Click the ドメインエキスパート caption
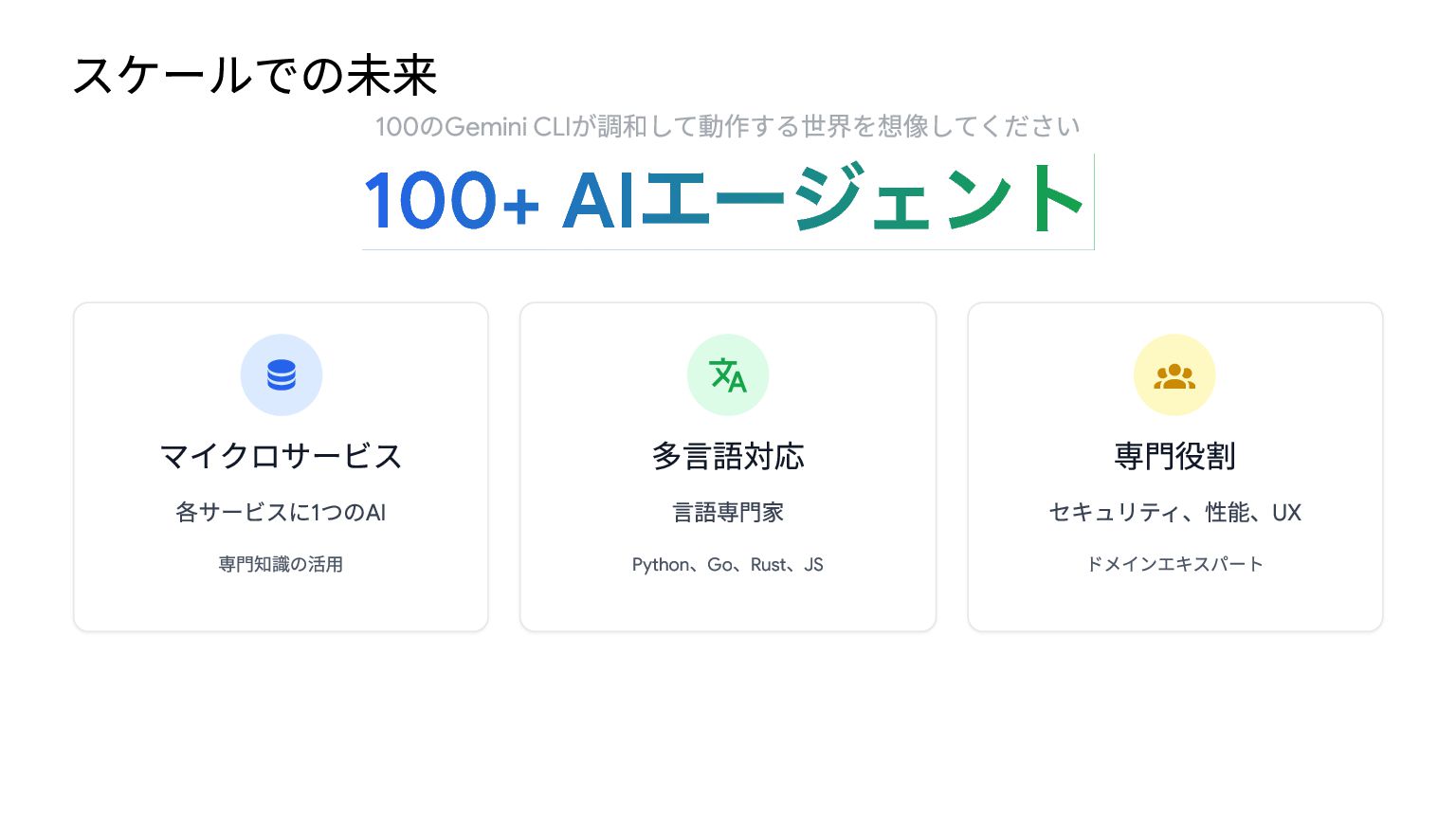This screenshot has width=1456, height=819. pos(1174,564)
